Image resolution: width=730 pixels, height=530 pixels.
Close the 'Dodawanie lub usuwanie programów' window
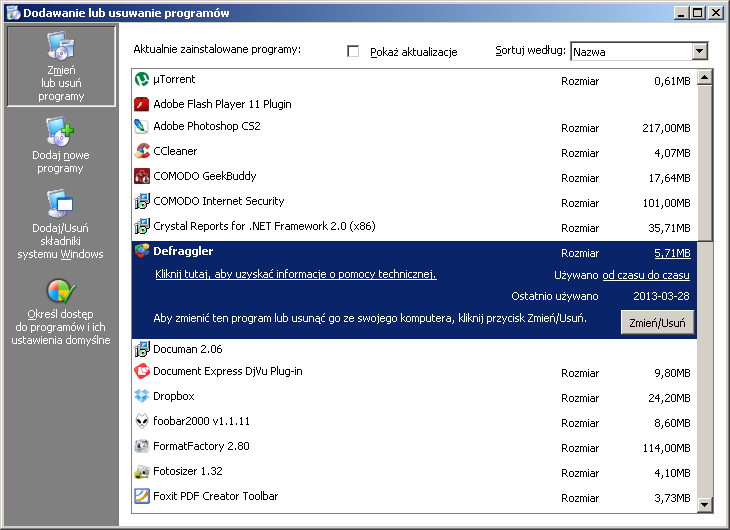tap(715, 13)
